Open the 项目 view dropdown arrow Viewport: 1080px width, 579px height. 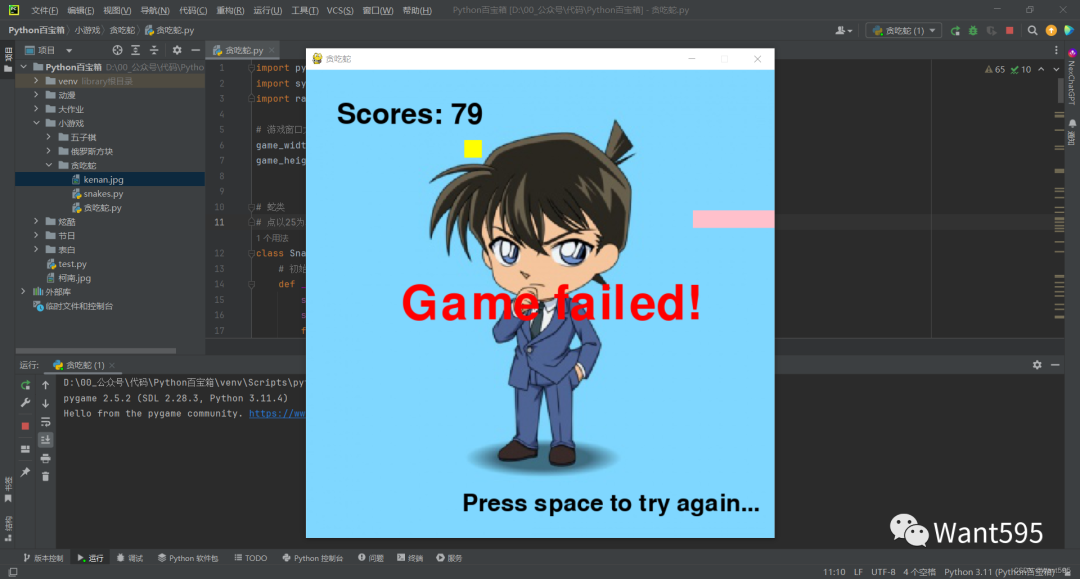click(69, 50)
